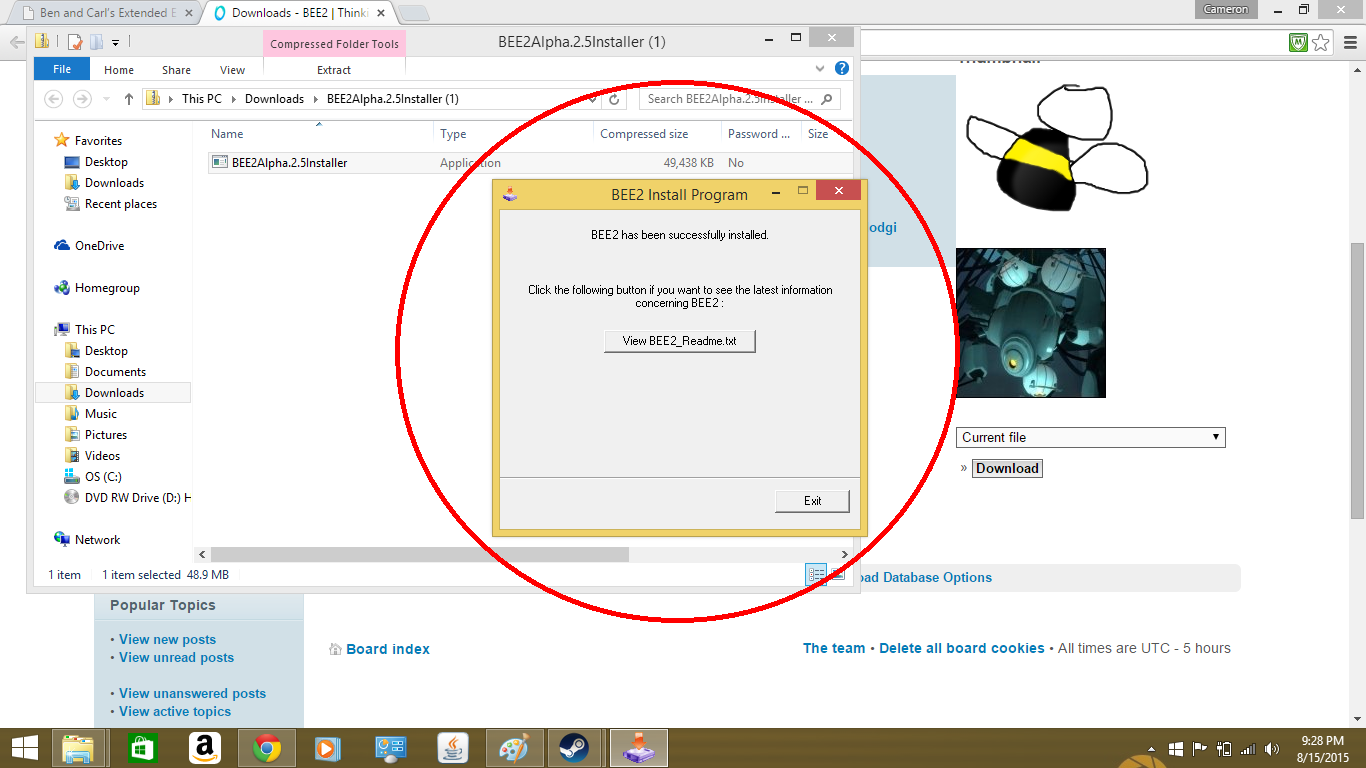Open the File menu in Explorer
This screenshot has width=1366, height=768.
(62, 69)
